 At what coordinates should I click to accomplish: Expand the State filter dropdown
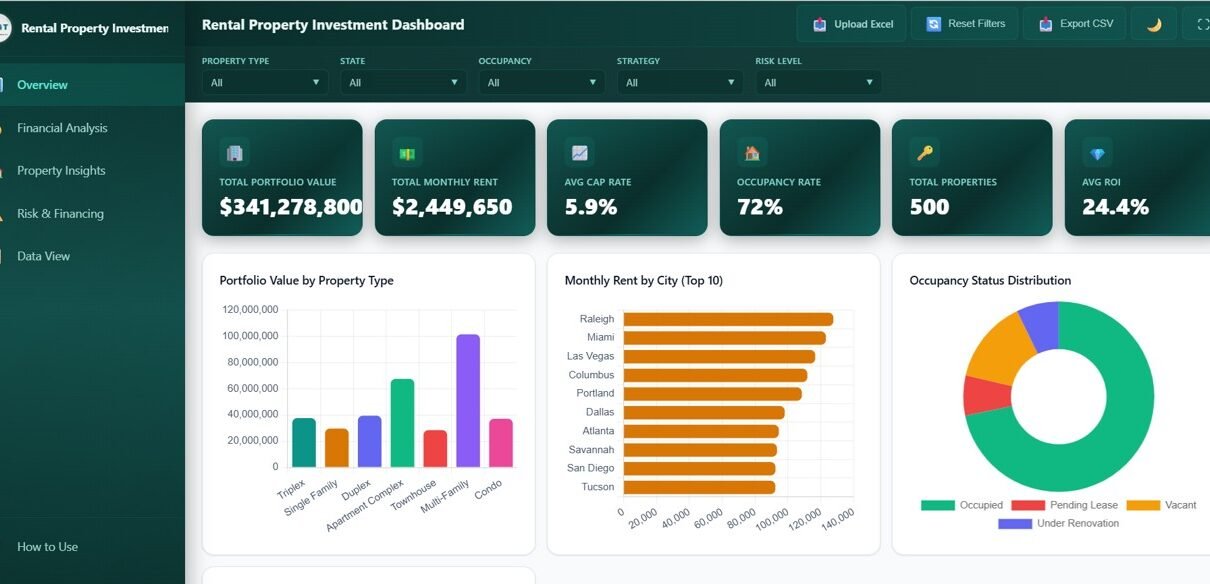(403, 83)
